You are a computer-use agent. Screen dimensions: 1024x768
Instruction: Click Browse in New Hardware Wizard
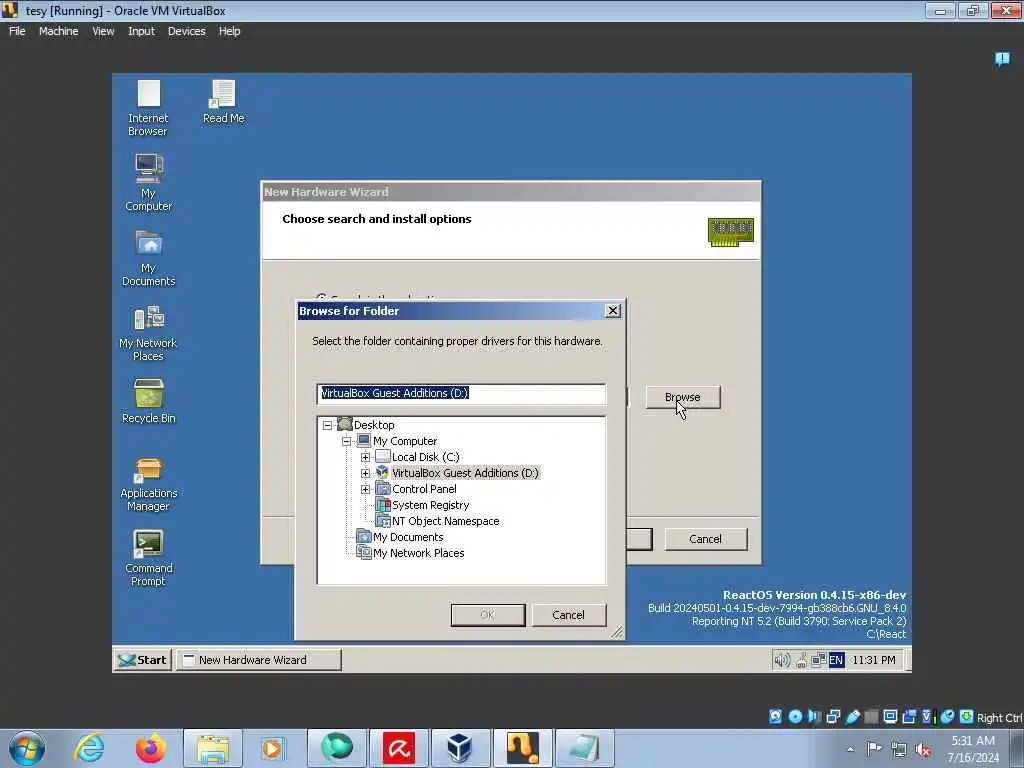click(x=682, y=397)
